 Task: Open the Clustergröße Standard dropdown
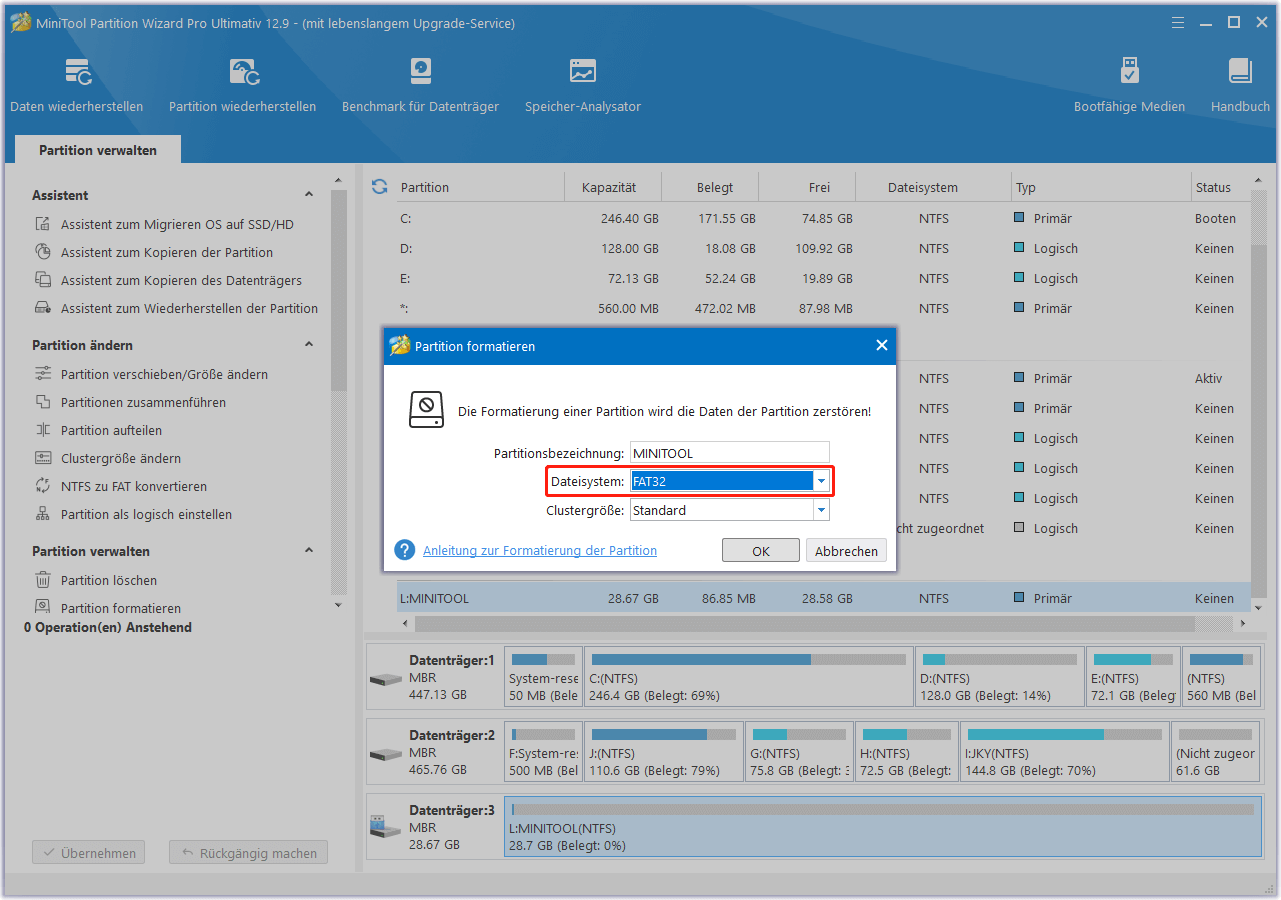tap(821, 510)
